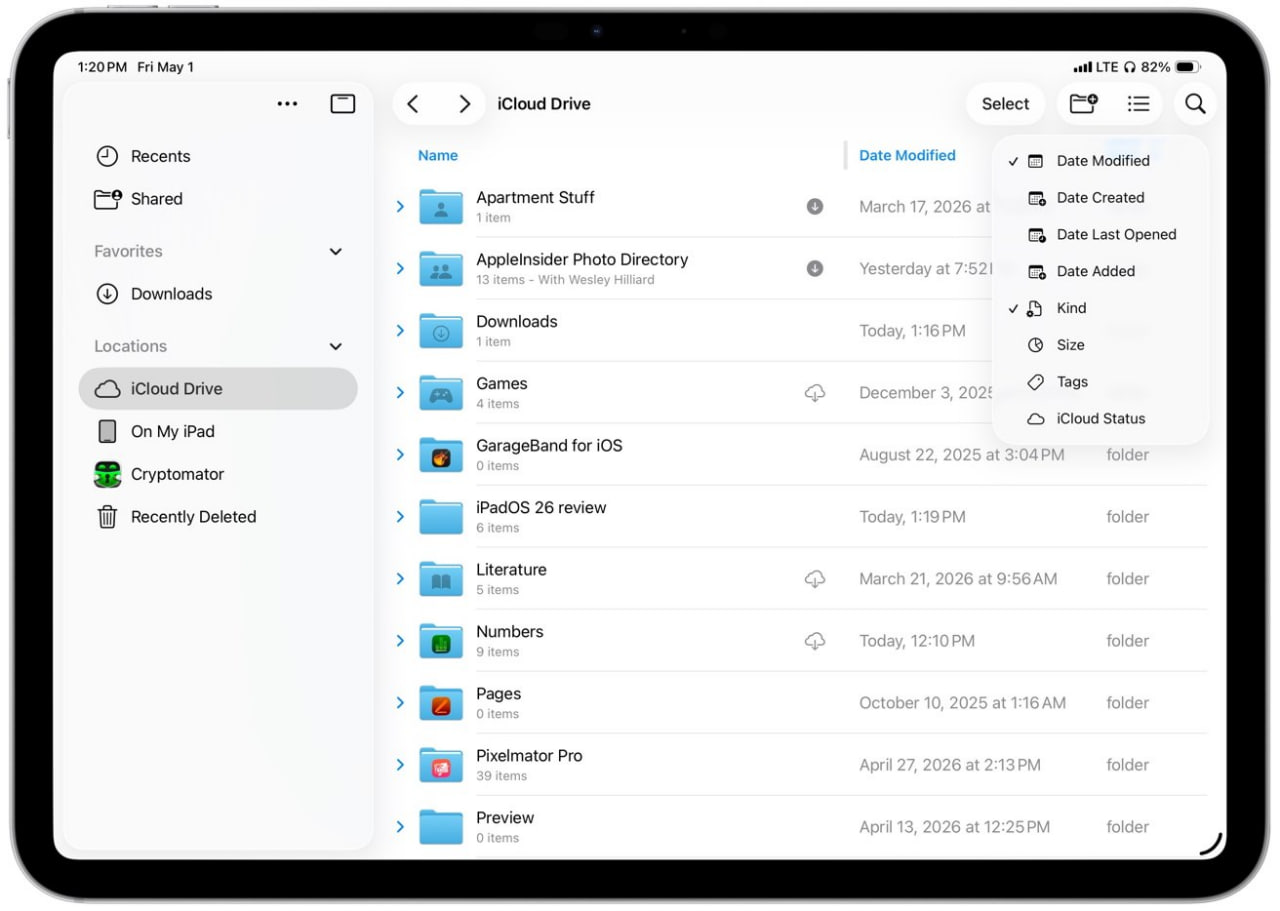This screenshot has width=1280, height=911.
Task: Enable Date Added column option
Action: pyautogui.click(x=1100, y=271)
